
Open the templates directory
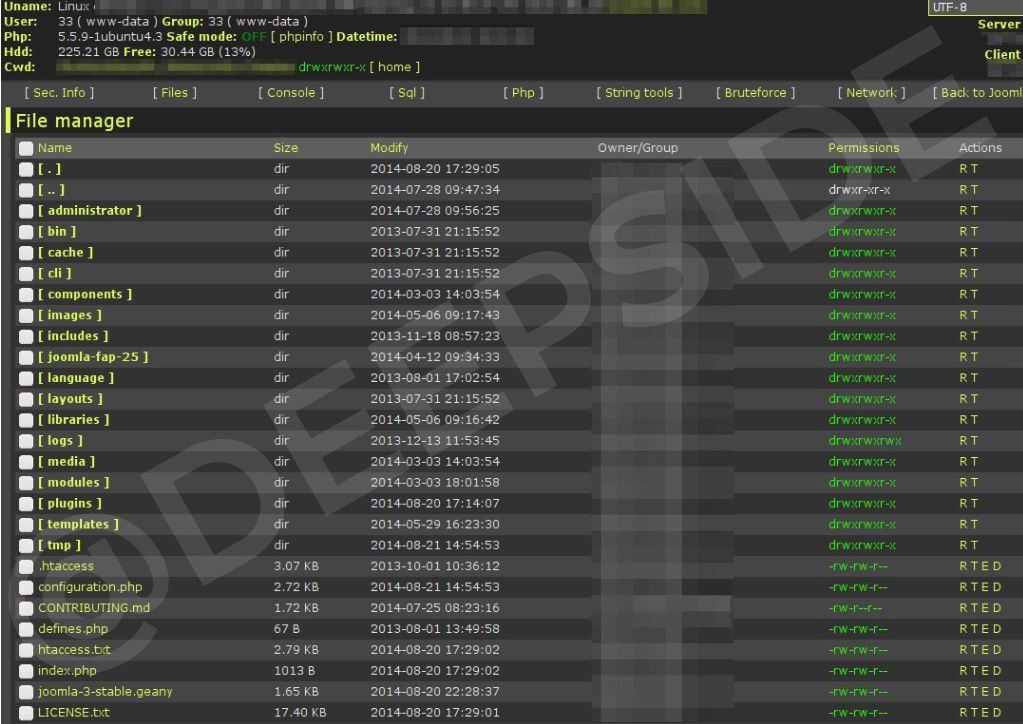[x=78, y=524]
